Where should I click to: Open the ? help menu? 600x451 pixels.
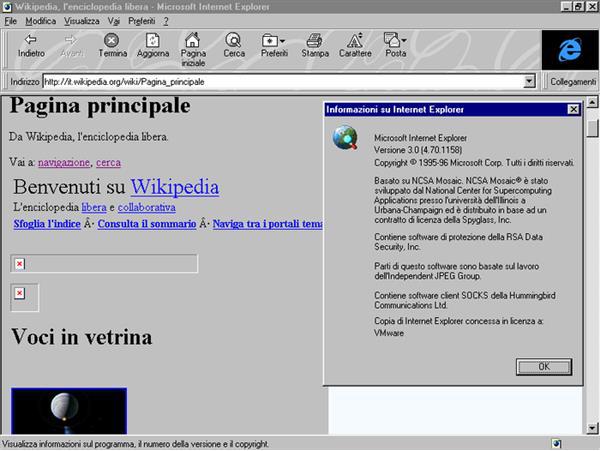[x=166, y=21]
